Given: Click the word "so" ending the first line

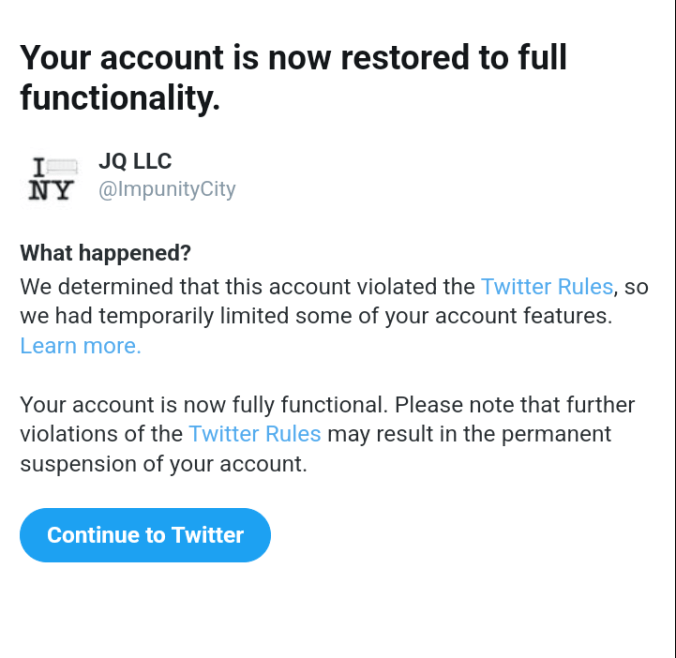Looking at the screenshot, I should [637, 287].
